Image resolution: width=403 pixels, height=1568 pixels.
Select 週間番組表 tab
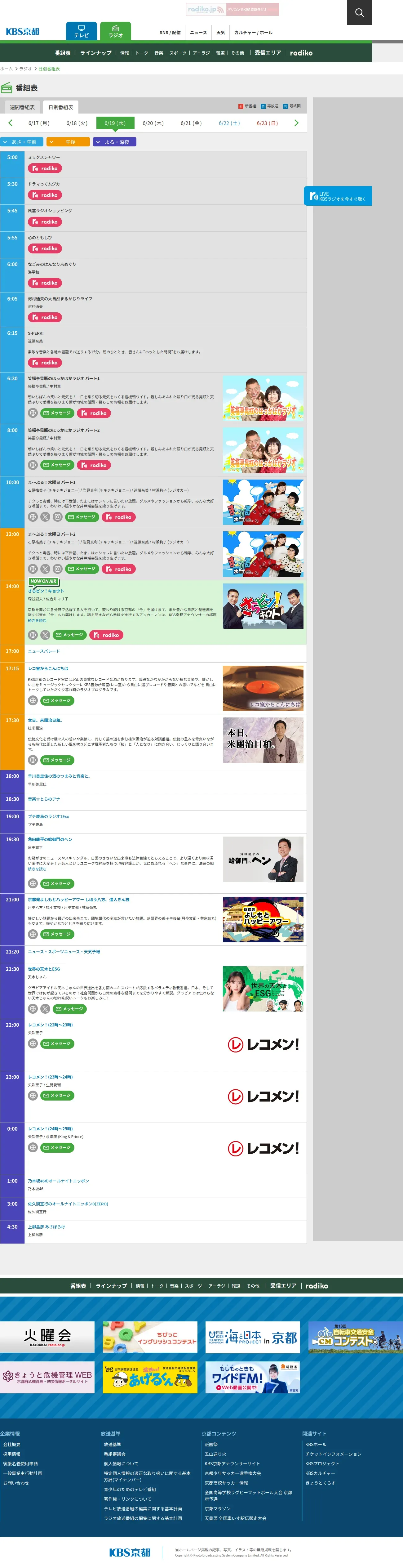point(23,107)
